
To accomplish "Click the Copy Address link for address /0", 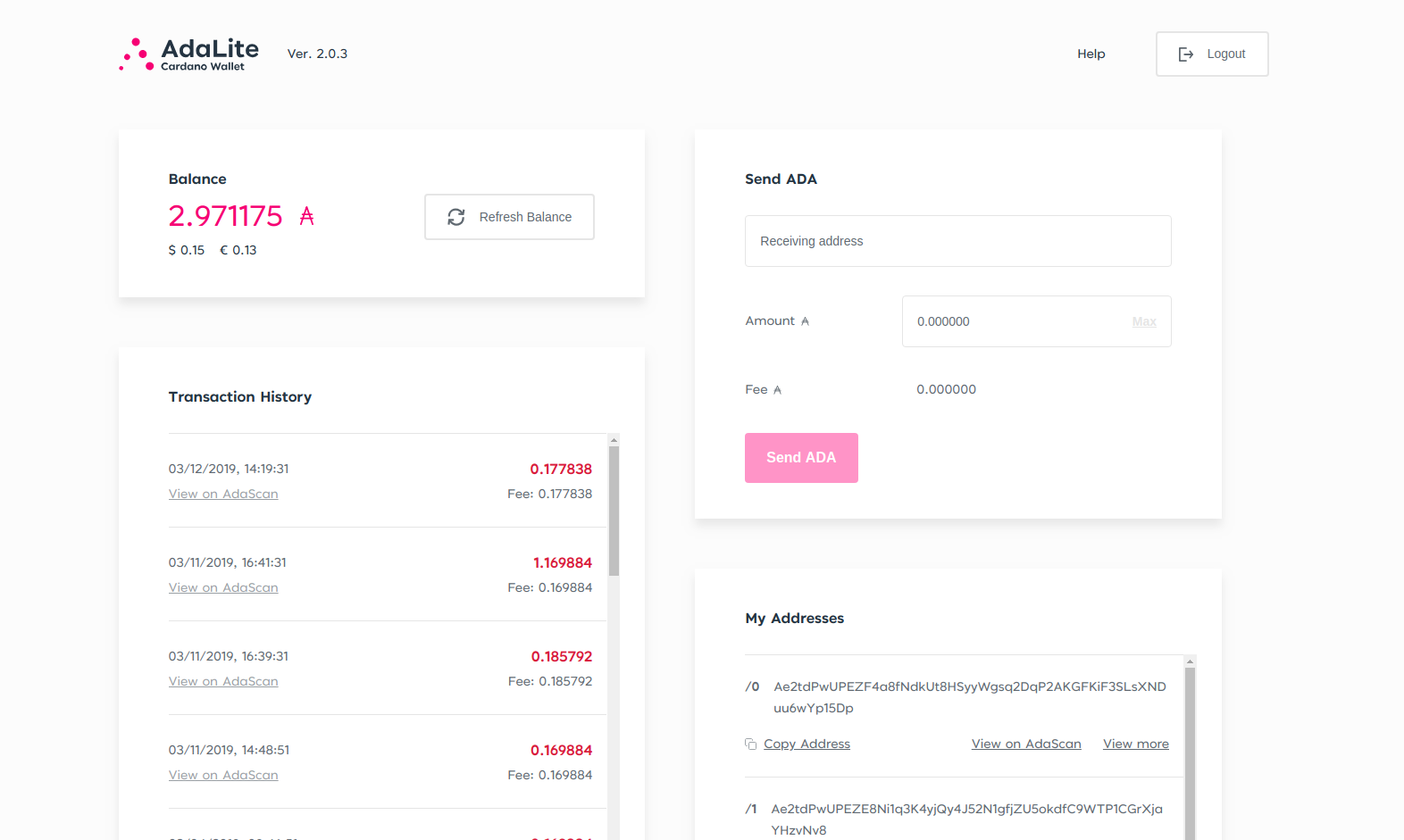I will [806, 744].
